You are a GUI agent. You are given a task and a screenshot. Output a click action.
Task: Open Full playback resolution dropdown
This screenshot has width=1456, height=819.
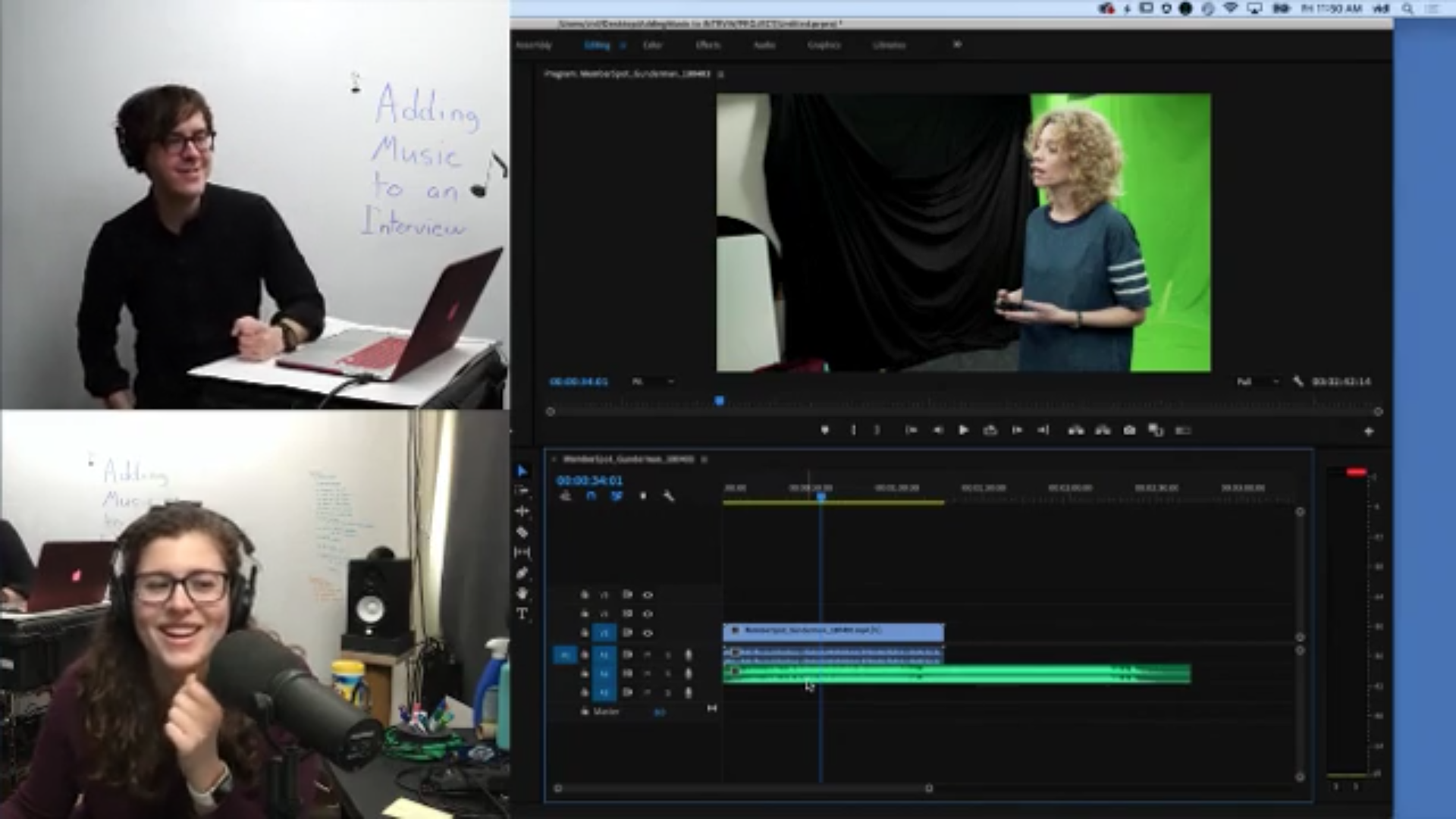tap(1258, 381)
